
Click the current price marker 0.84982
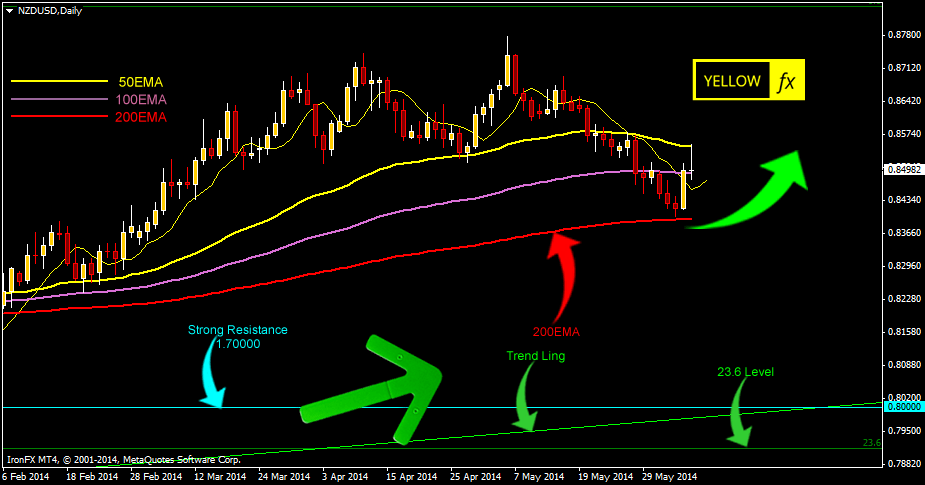[902, 170]
